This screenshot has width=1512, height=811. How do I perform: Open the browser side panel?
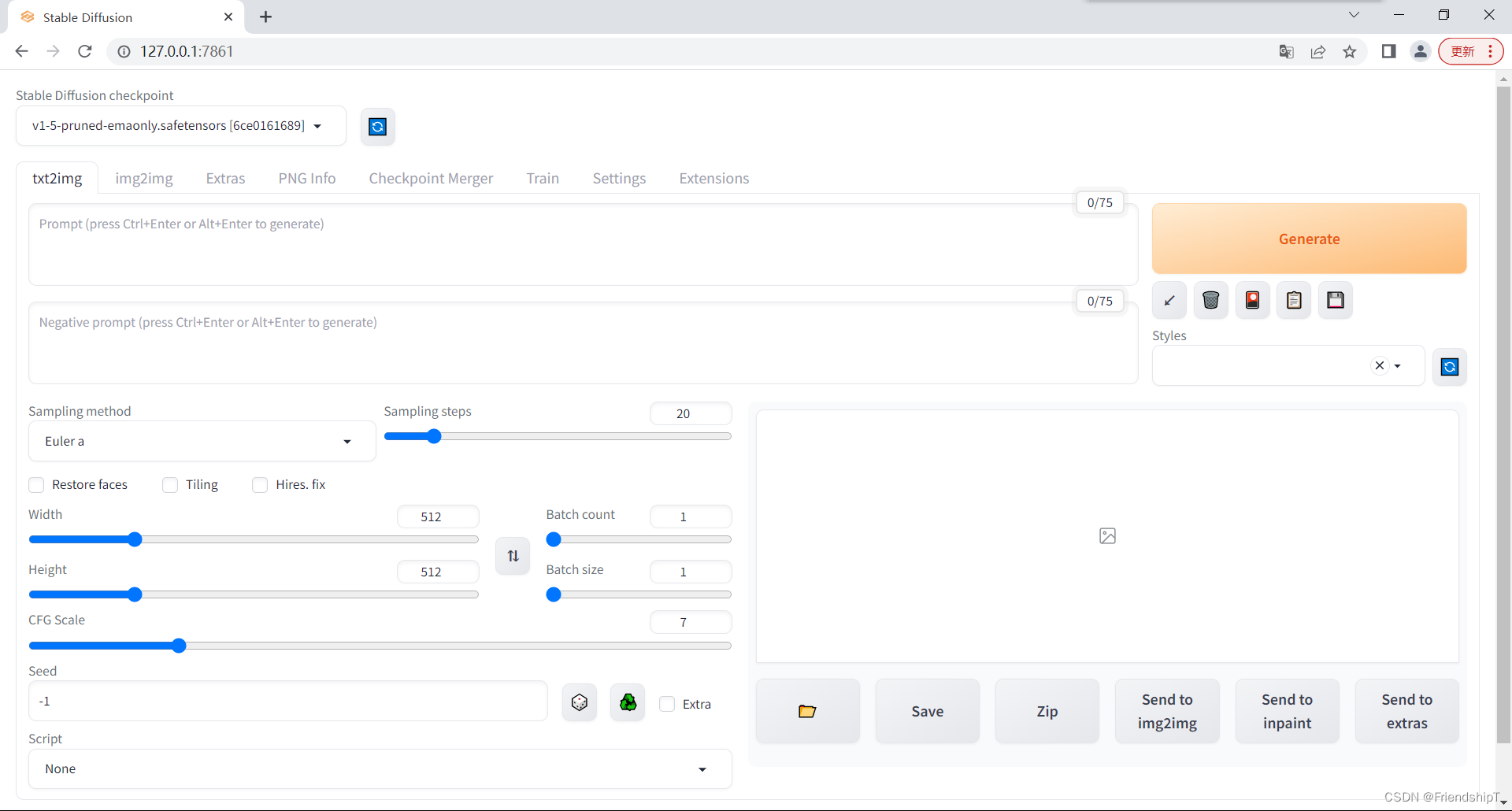[x=1388, y=52]
